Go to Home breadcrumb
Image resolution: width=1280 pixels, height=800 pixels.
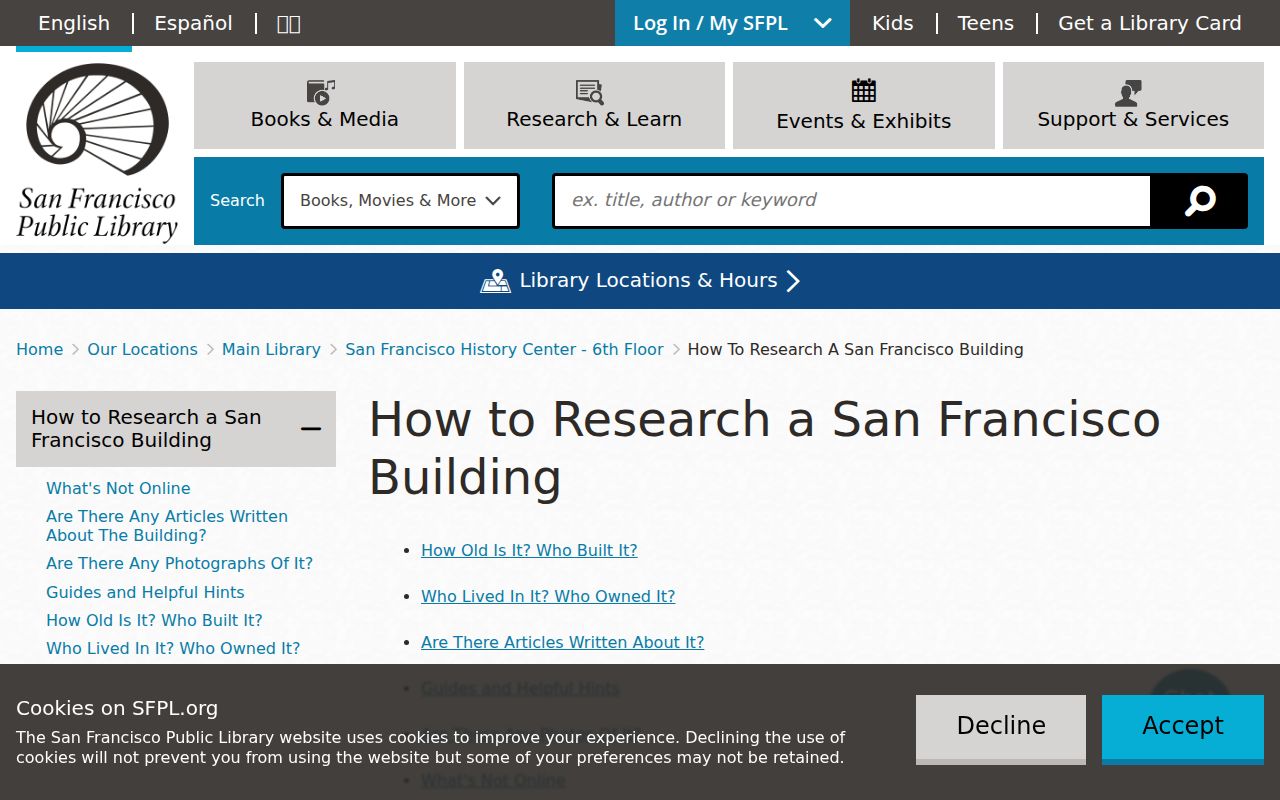click(x=40, y=349)
